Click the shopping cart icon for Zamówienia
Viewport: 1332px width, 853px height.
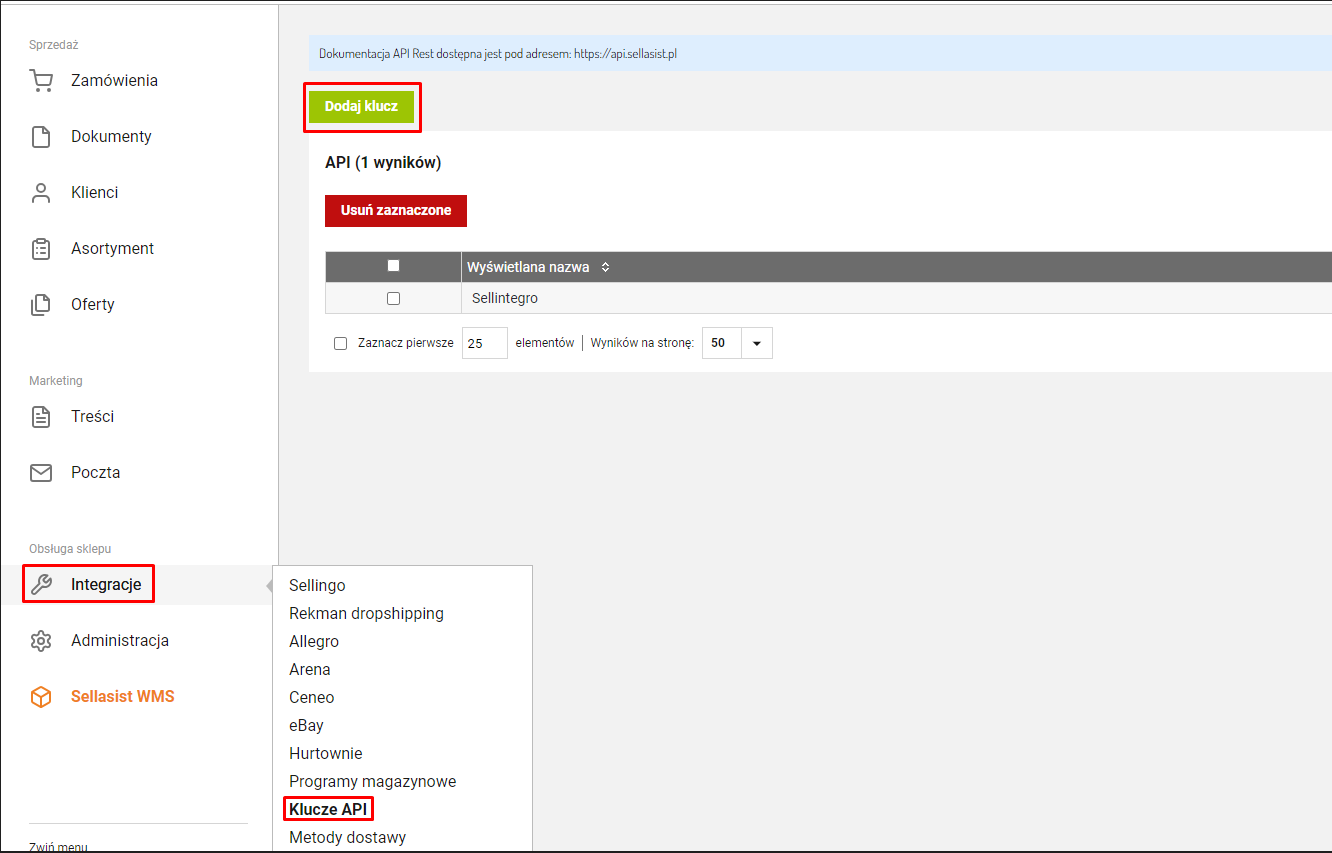tap(41, 80)
